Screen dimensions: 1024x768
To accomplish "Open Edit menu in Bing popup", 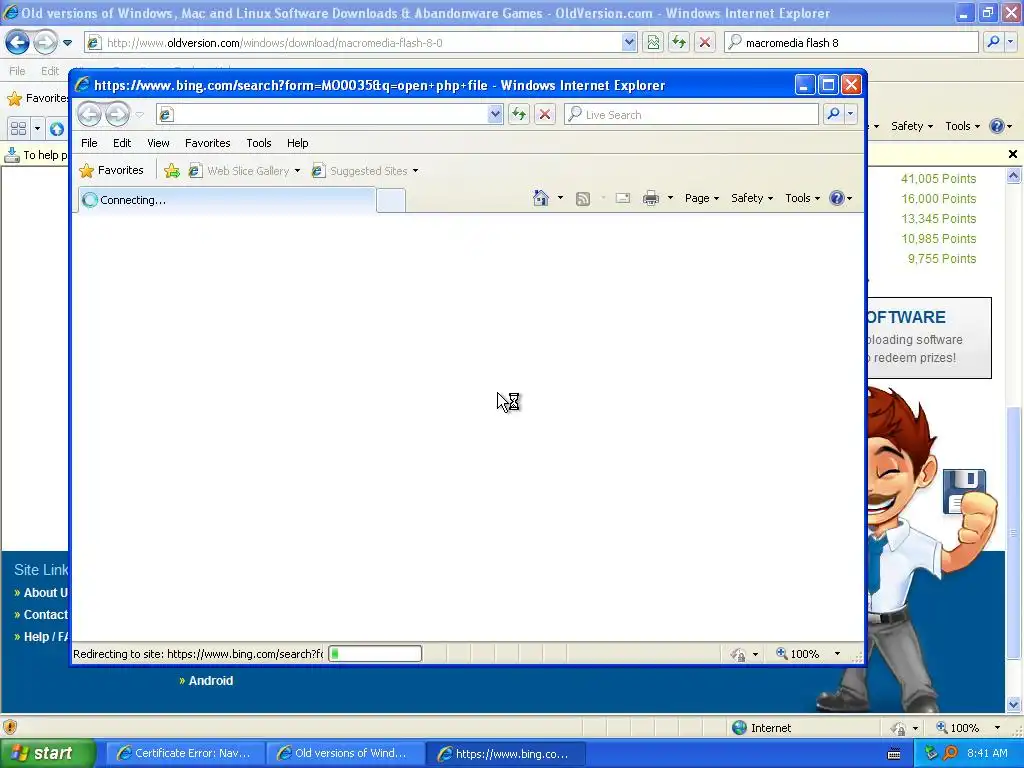I will 122,143.
